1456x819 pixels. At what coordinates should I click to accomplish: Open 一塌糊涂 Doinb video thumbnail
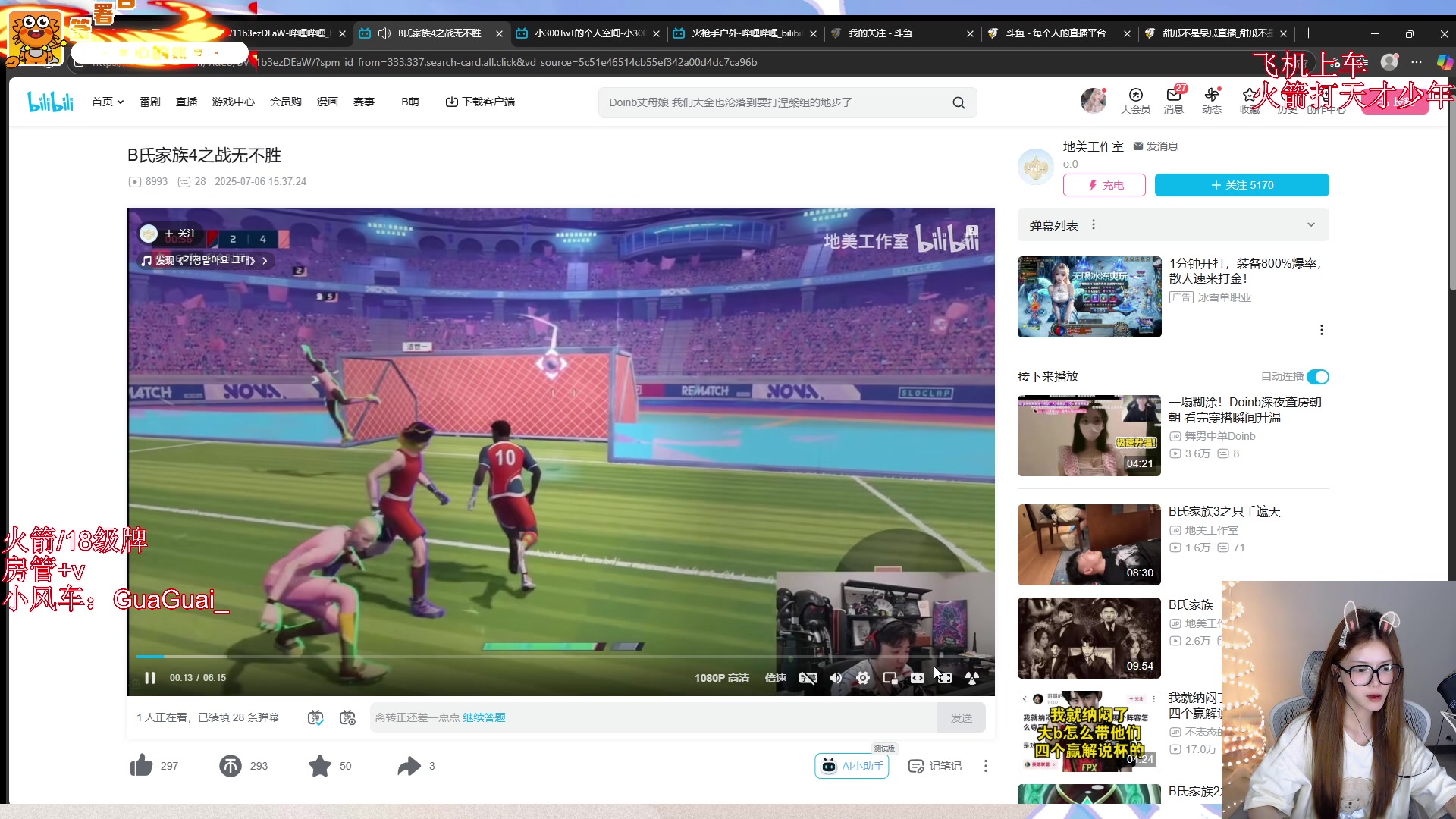[x=1089, y=435]
